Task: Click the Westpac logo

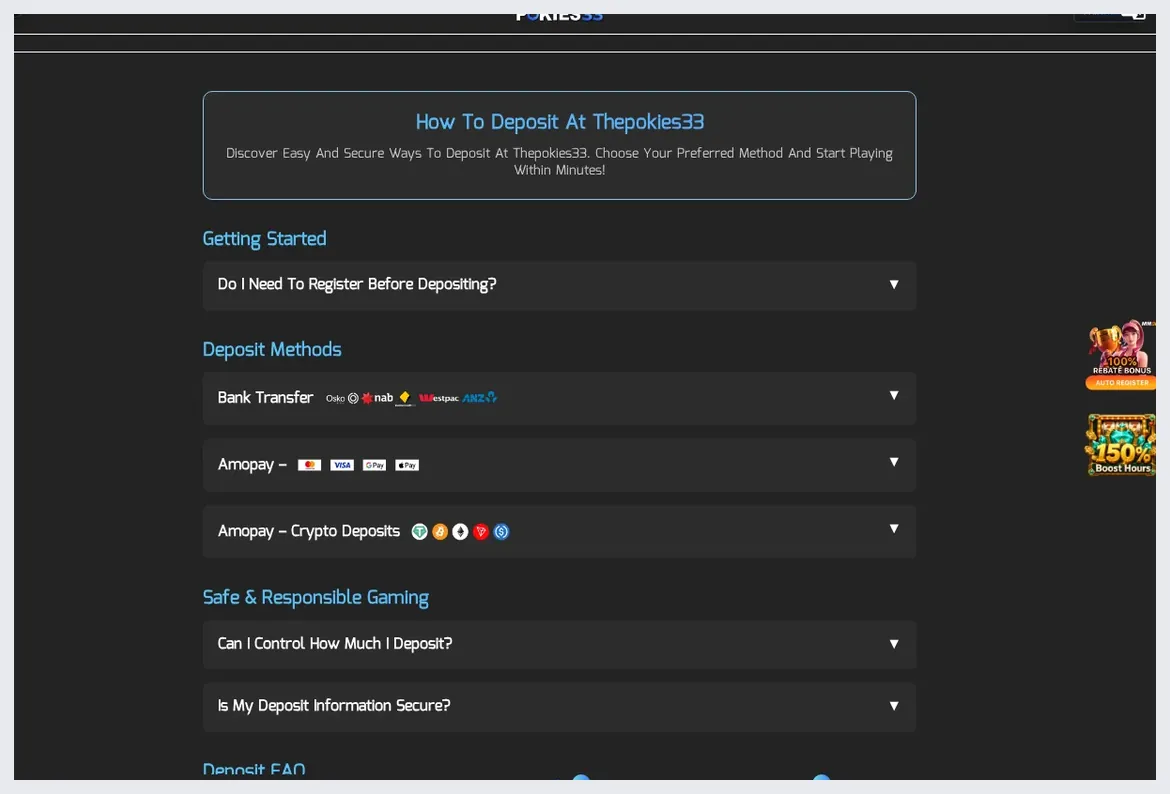Action: coord(439,398)
